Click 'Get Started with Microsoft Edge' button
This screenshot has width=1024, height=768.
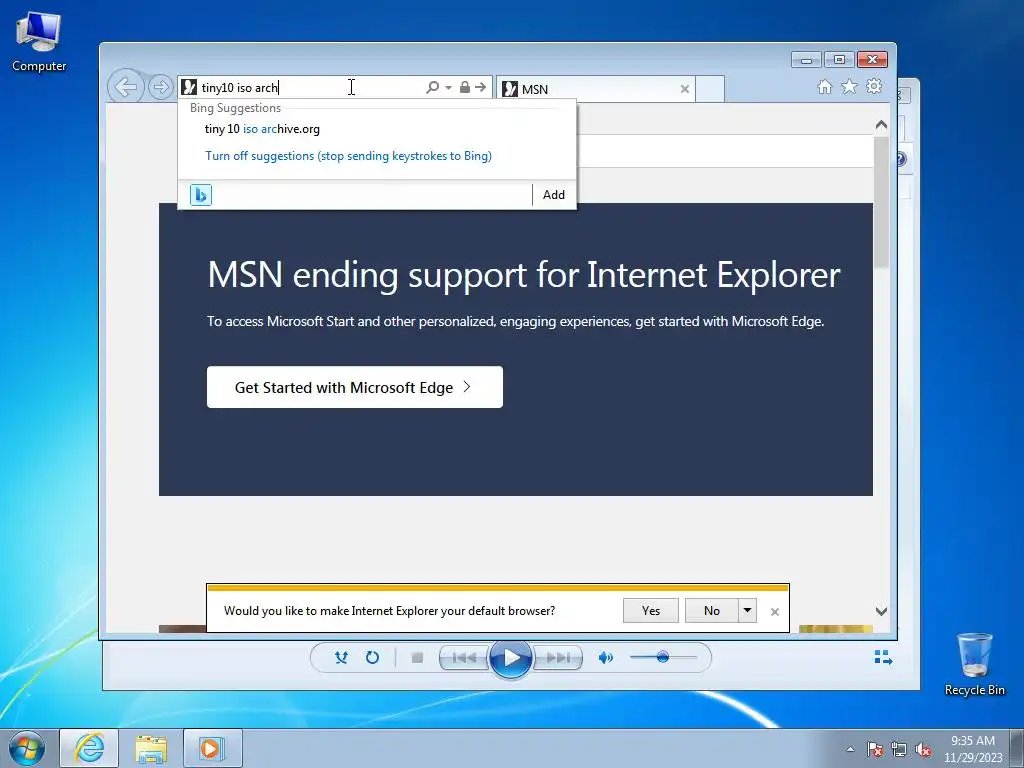[355, 387]
